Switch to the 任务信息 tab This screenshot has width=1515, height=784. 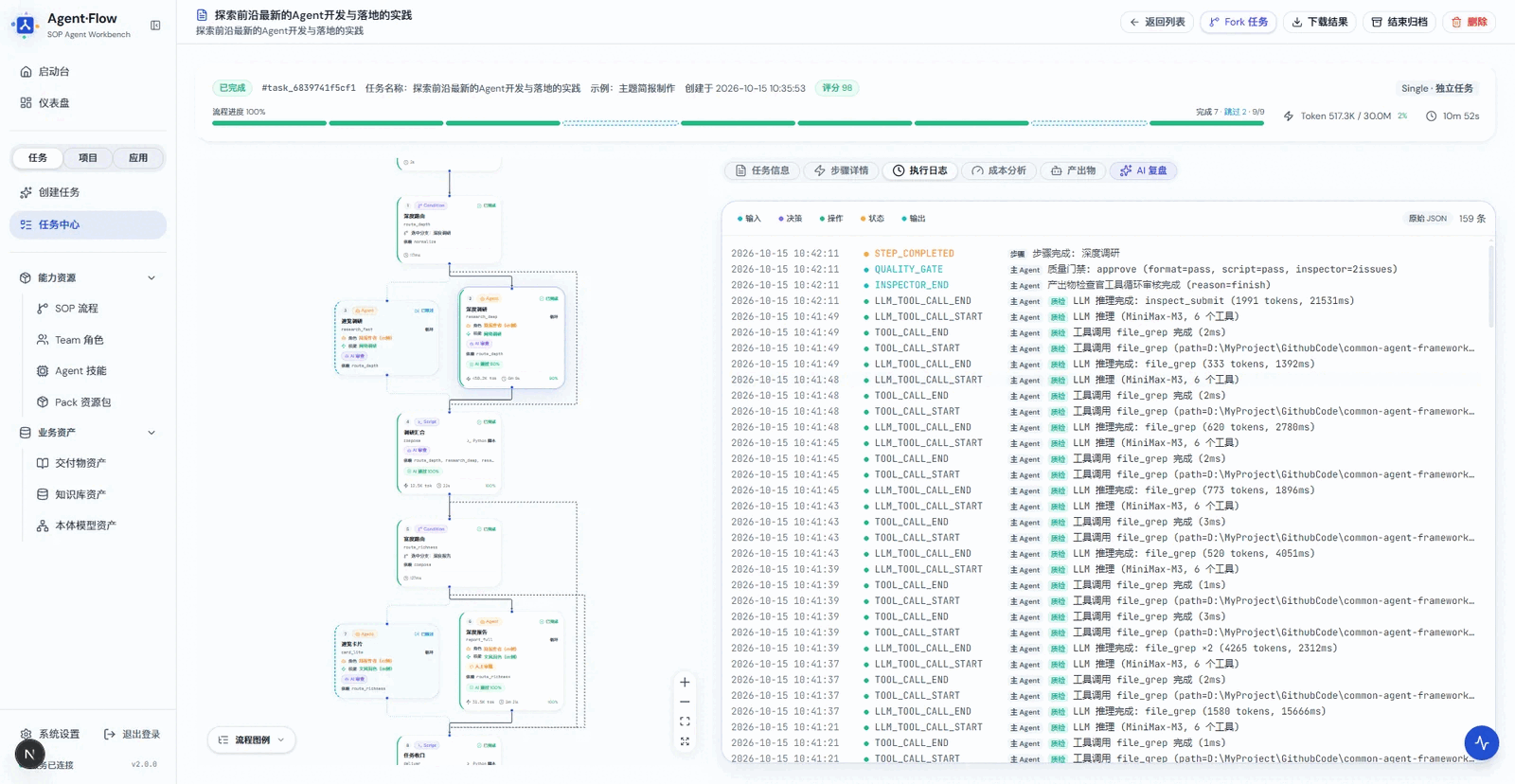click(762, 170)
